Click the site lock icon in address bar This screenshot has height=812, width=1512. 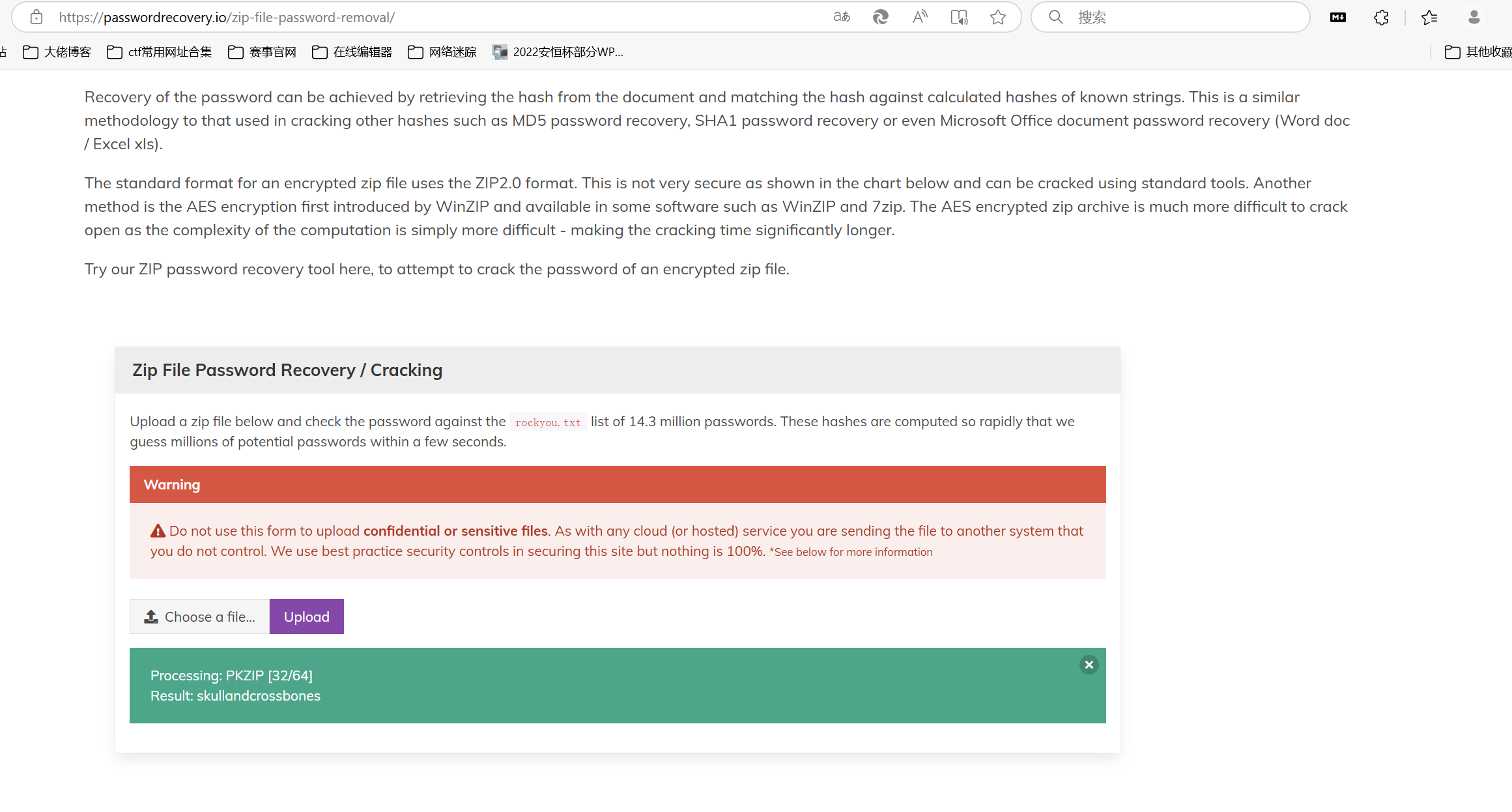[x=36, y=17]
